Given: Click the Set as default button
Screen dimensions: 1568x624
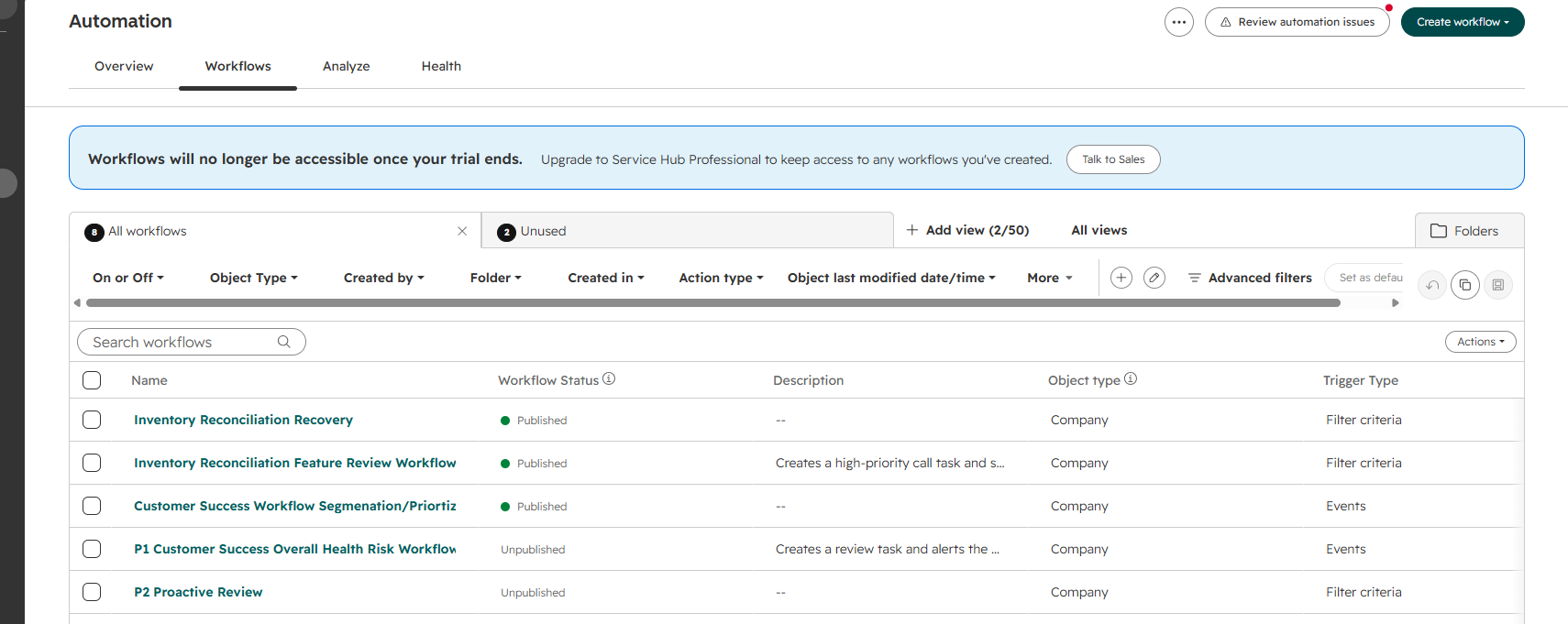Looking at the screenshot, I should pyautogui.click(x=1366, y=278).
